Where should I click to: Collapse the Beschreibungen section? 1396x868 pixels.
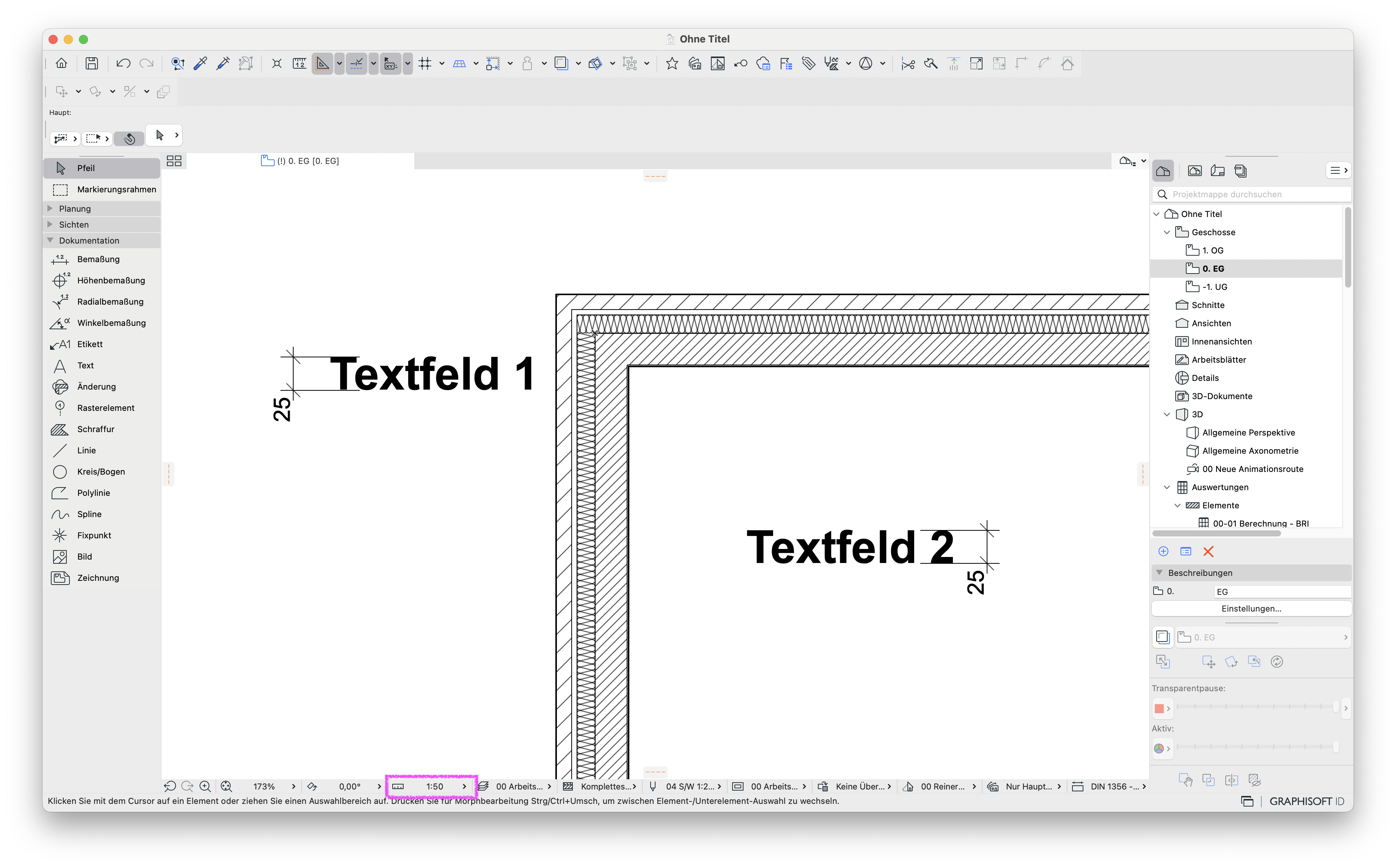1160,573
